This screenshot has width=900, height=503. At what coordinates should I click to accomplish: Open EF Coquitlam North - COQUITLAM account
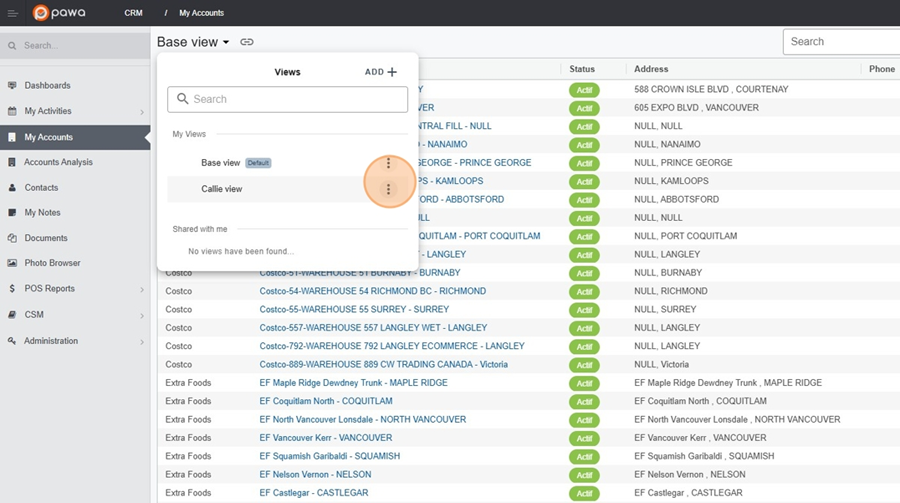tap(326, 401)
